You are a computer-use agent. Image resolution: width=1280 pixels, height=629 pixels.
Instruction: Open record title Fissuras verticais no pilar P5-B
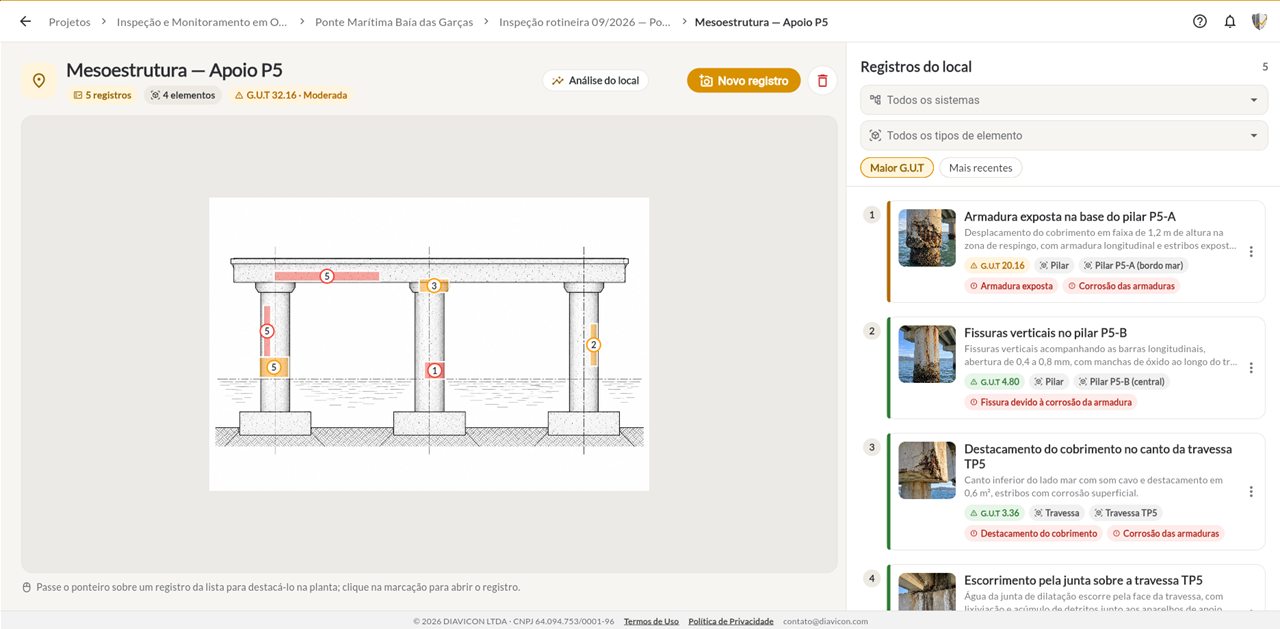(x=1046, y=332)
